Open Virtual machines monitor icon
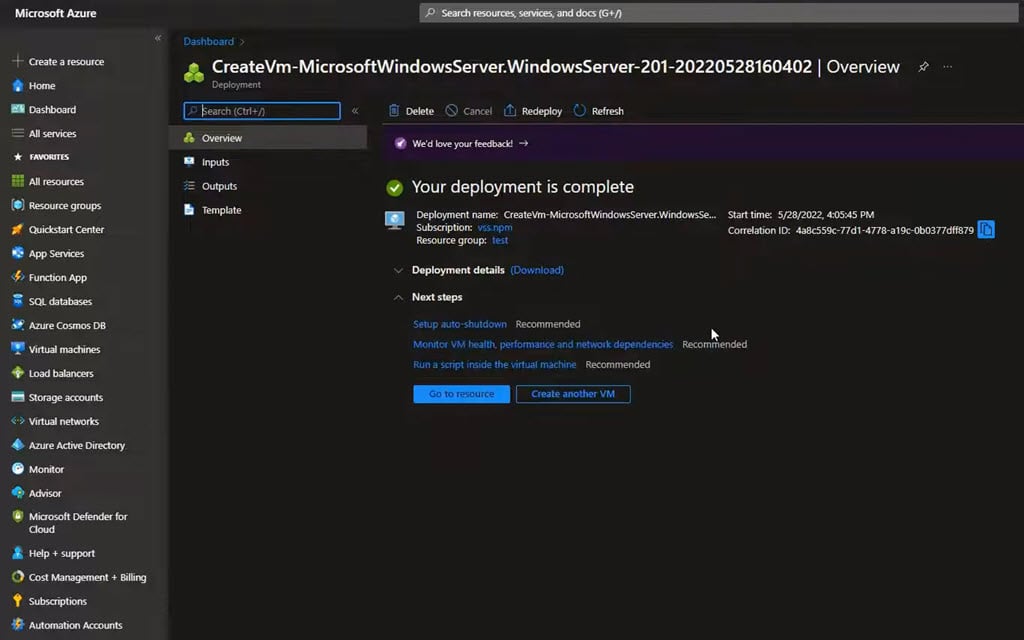This screenshot has height=640, width=1024. 18,349
